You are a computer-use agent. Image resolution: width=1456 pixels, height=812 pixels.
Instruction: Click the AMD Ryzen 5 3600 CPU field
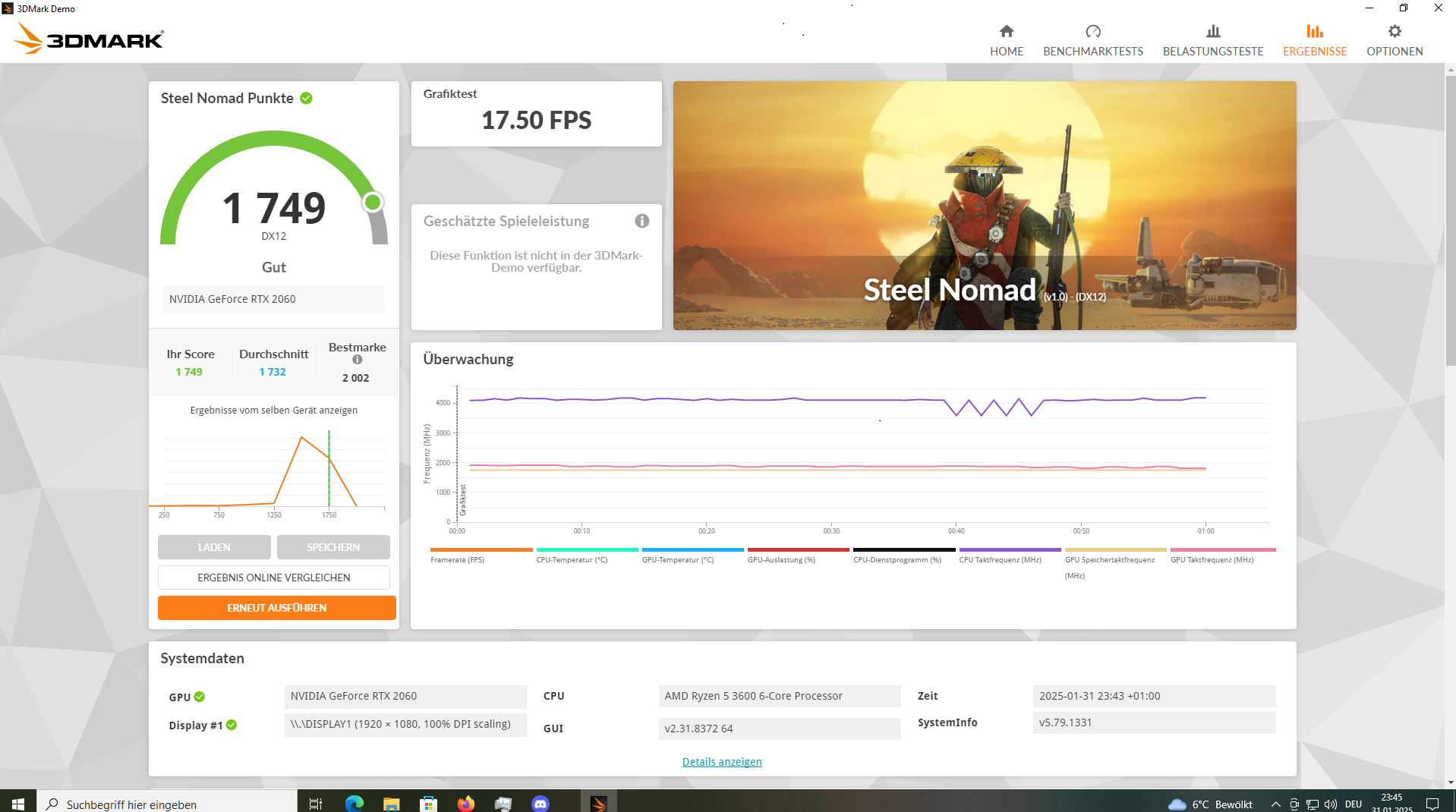click(780, 696)
